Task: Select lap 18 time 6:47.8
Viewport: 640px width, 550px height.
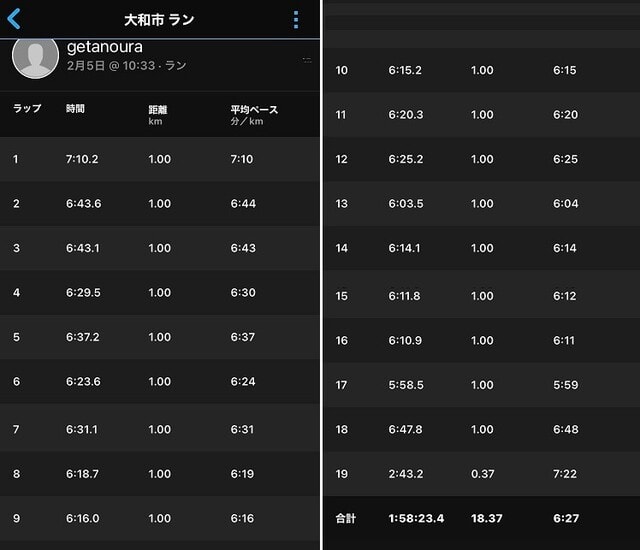Action: tap(406, 429)
